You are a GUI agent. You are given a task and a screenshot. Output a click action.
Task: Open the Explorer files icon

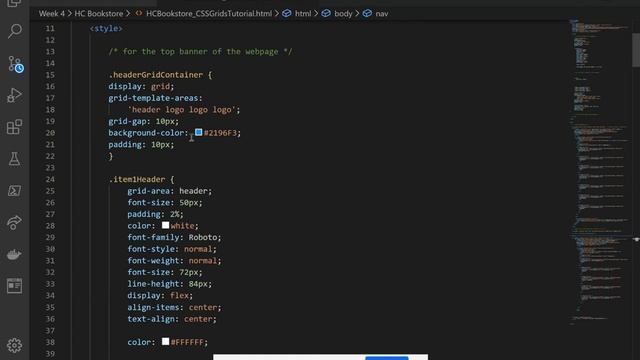15,3
